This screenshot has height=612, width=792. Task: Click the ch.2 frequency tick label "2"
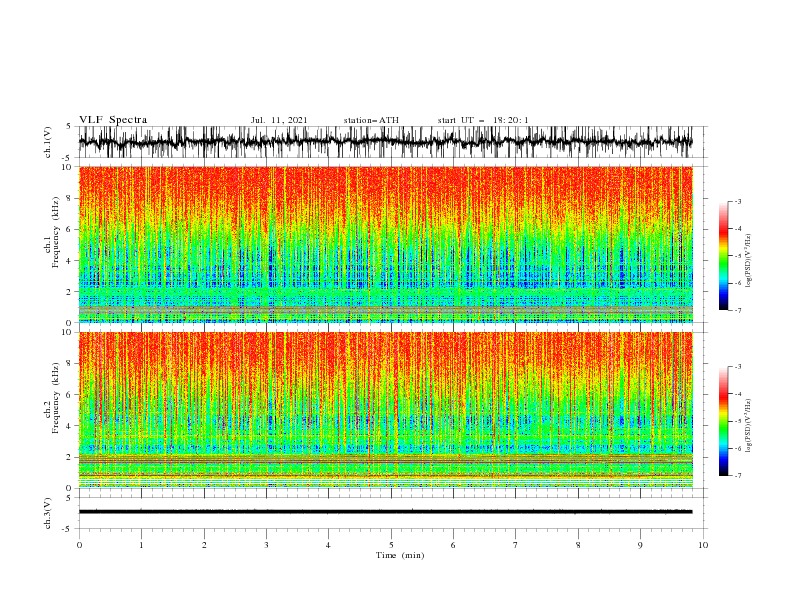coord(69,457)
